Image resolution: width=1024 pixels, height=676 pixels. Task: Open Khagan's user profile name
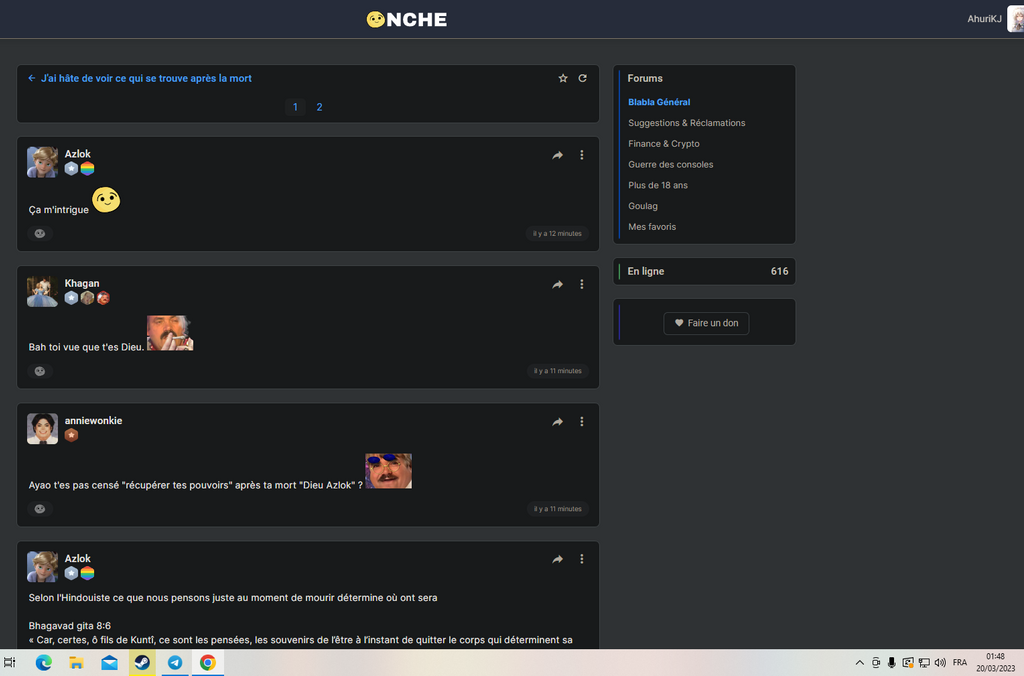pyautogui.click(x=82, y=283)
